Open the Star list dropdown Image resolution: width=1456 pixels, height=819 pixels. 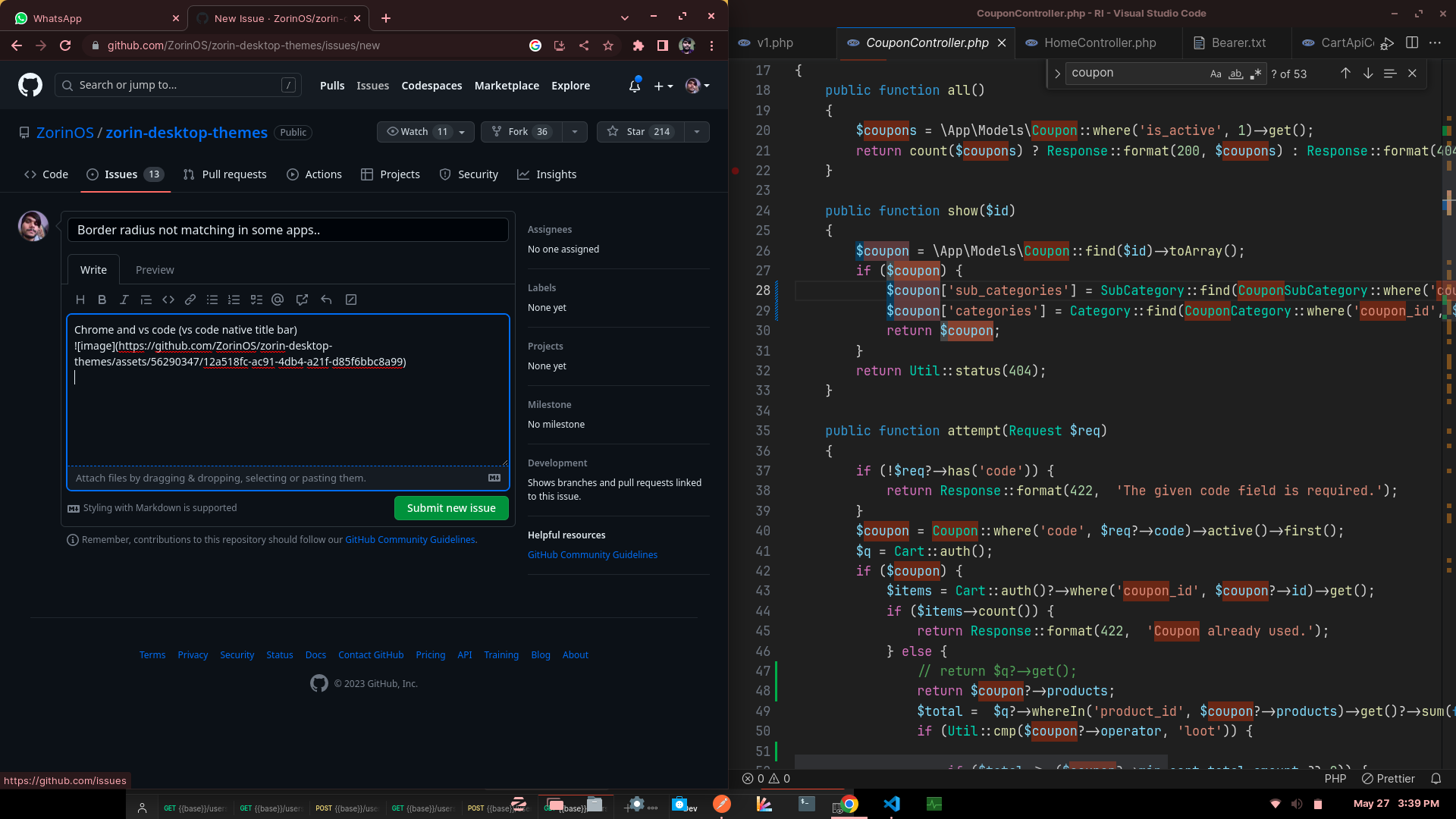(x=696, y=131)
